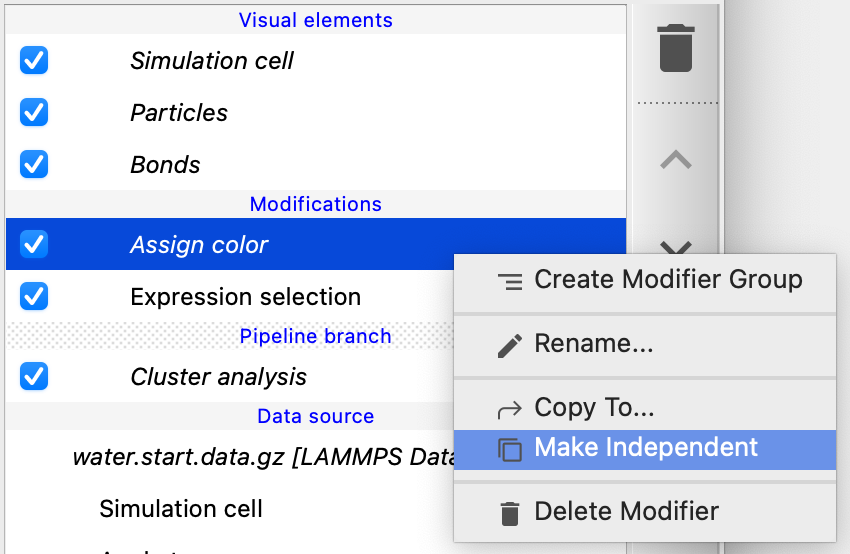Click the trash icon beside Delete Modifier

tap(510, 513)
